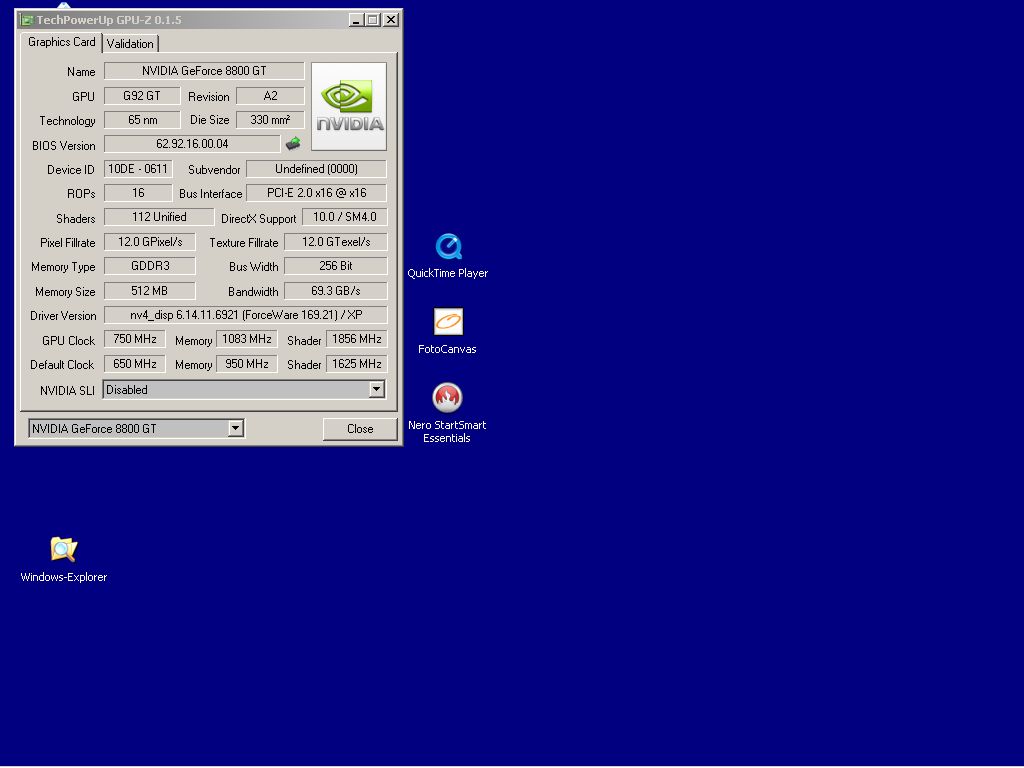Click the ROPs value 16
Viewport: 1024px width, 768px height.
(x=138, y=193)
